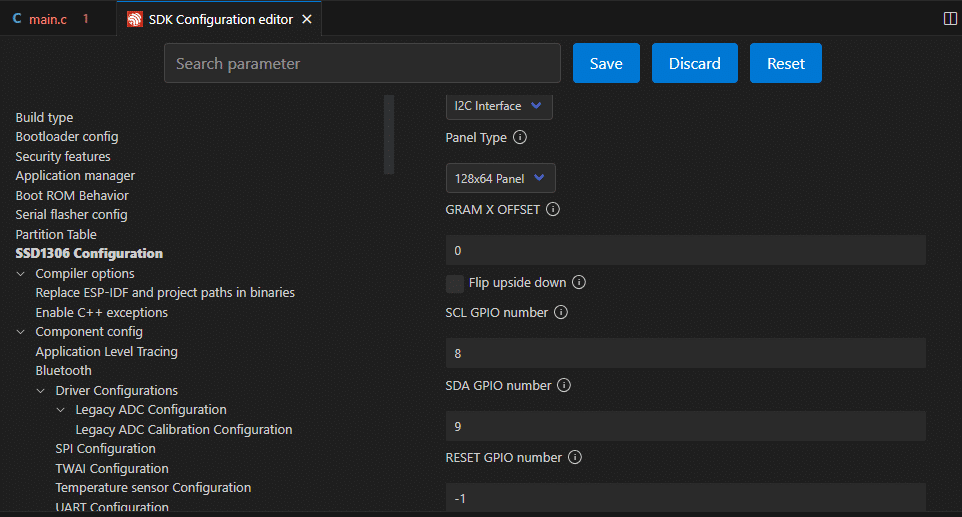Show info for GRAM X OFFSET

pos(553,209)
